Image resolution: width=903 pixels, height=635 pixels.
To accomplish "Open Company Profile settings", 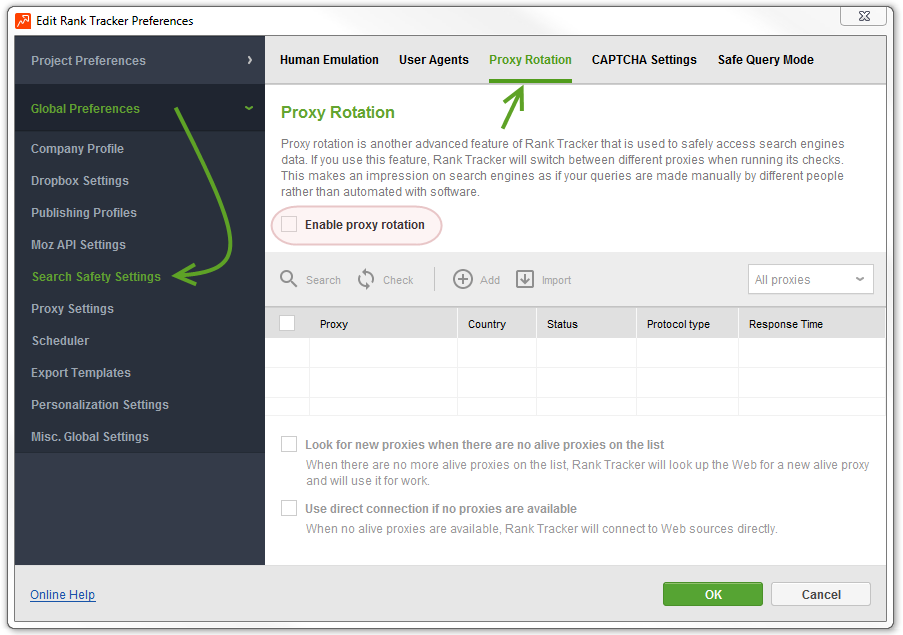I will click(77, 149).
